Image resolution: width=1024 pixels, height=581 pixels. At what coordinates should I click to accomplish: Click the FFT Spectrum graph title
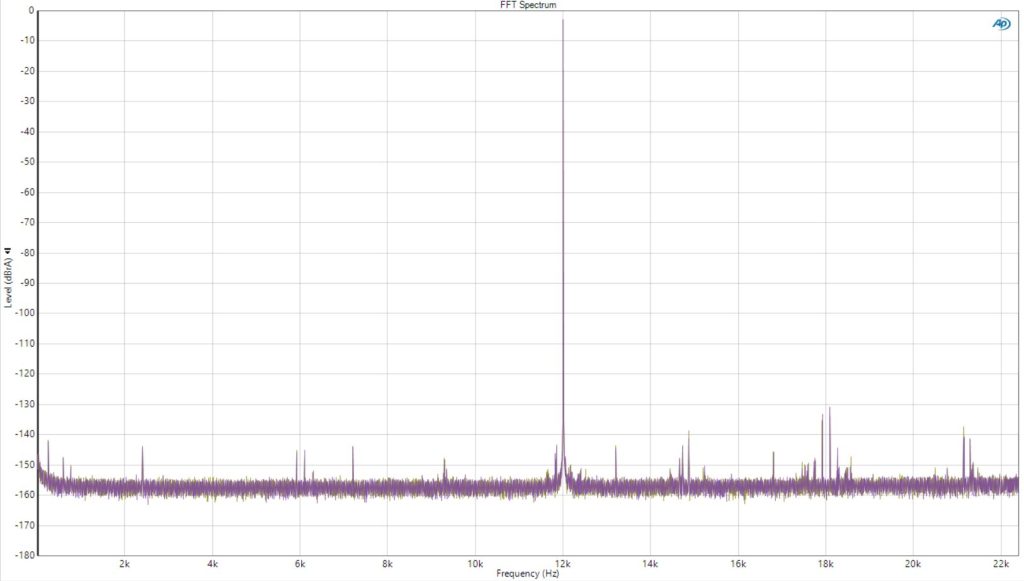[x=528, y=5]
